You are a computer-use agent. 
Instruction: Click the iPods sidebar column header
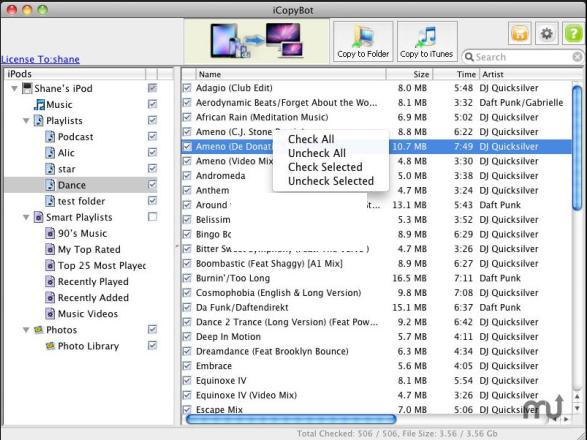[x=75, y=74]
